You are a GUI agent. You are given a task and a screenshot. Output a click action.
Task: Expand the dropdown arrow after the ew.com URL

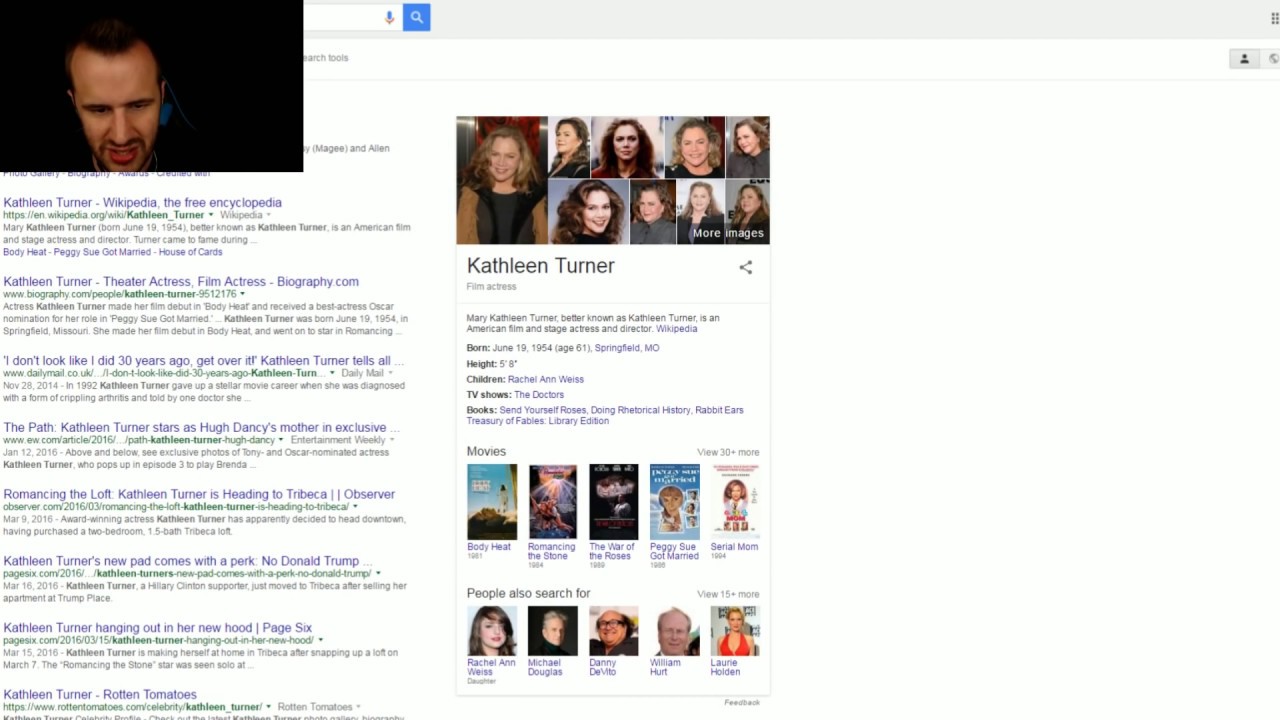pos(281,440)
